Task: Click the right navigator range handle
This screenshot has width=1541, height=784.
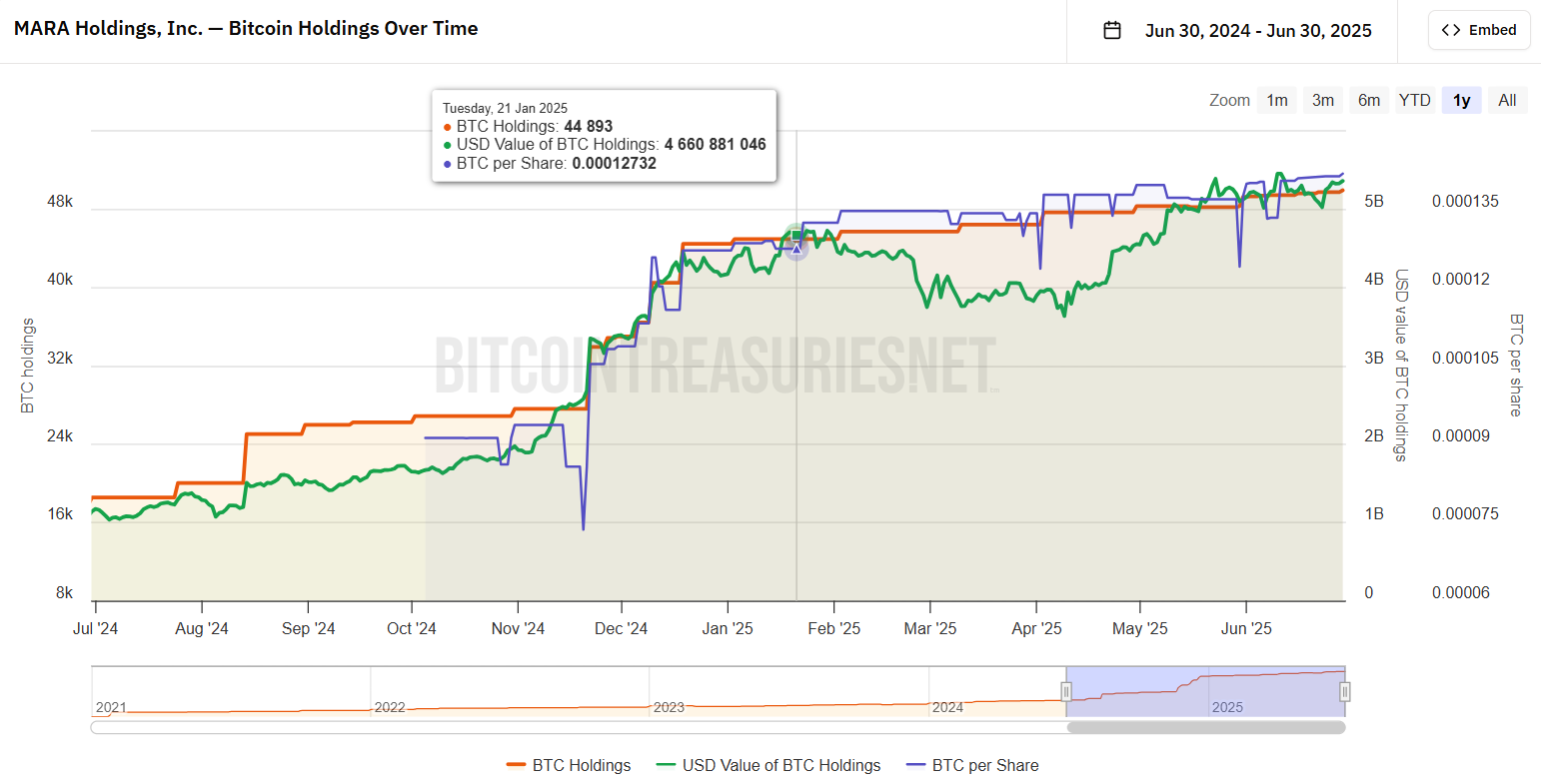Action: pos(1345,691)
